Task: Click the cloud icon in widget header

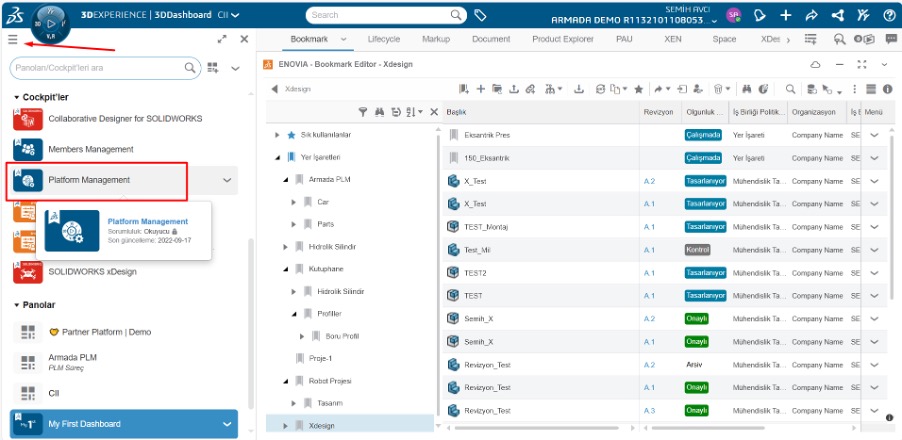Action: pyautogui.click(x=815, y=64)
